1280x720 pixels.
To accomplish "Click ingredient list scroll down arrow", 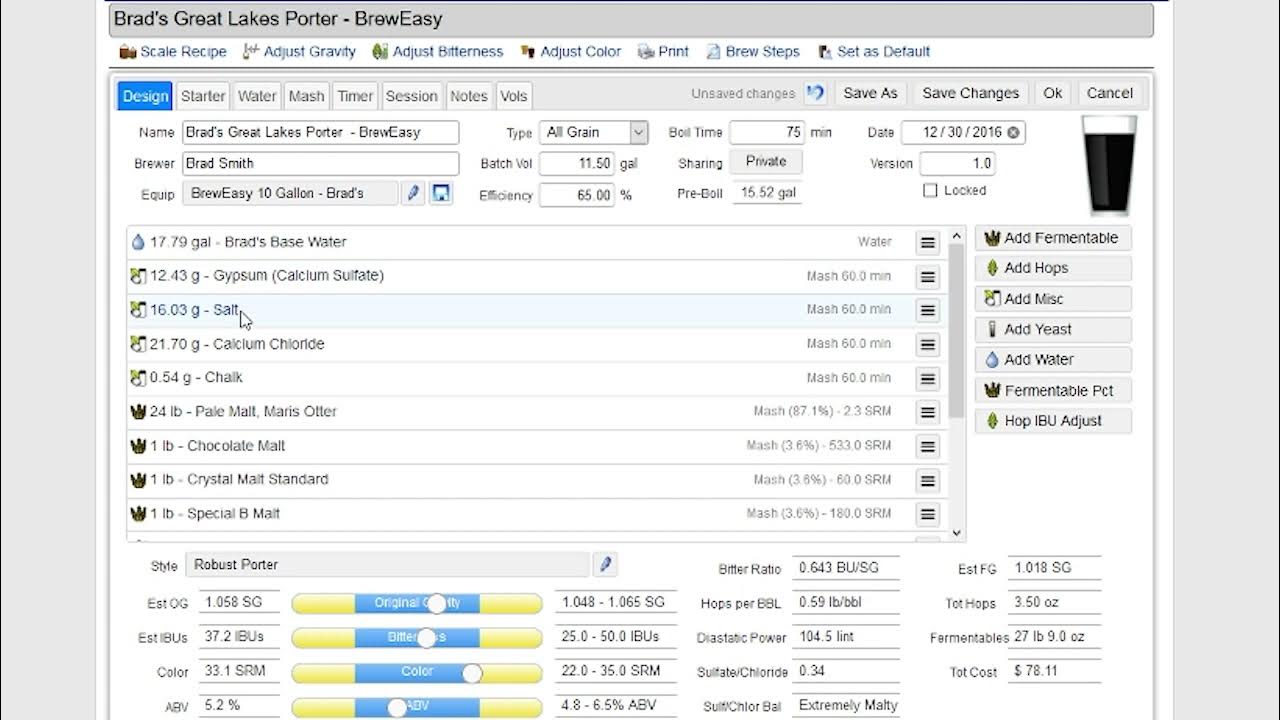I will click(x=957, y=534).
